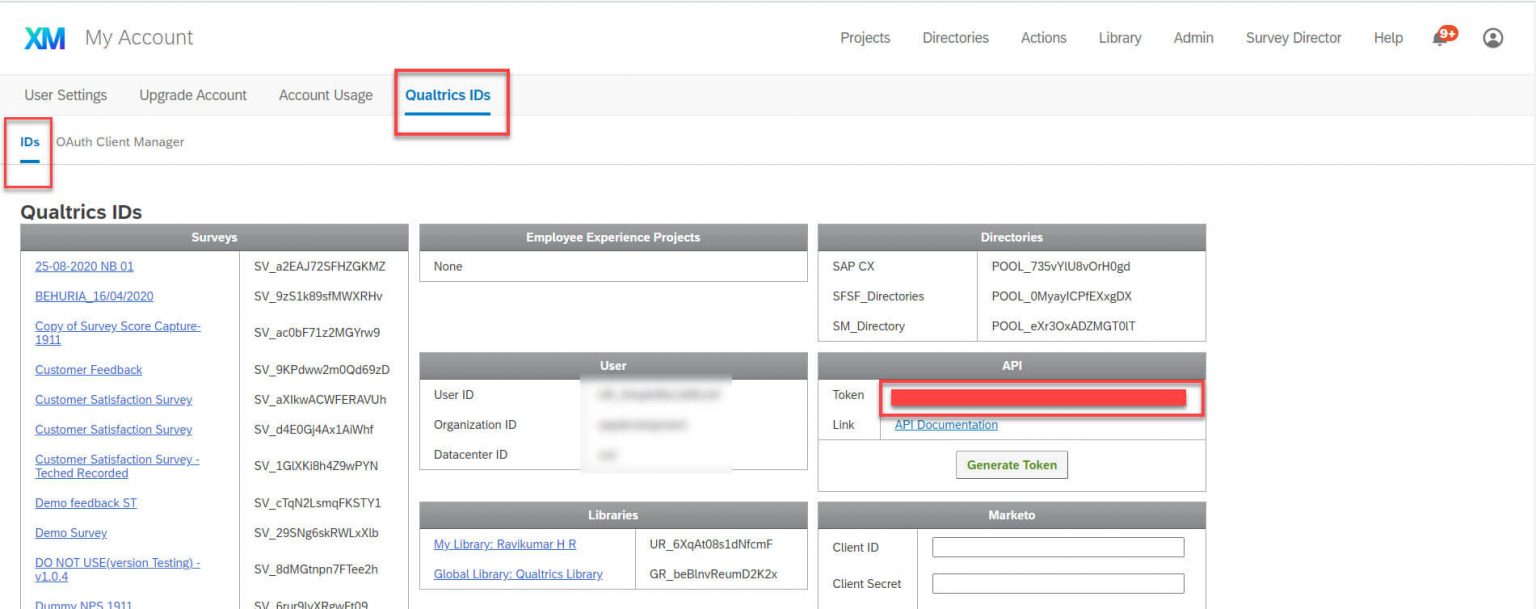
Task: Click inside the Client ID field
Action: pos(1055,547)
